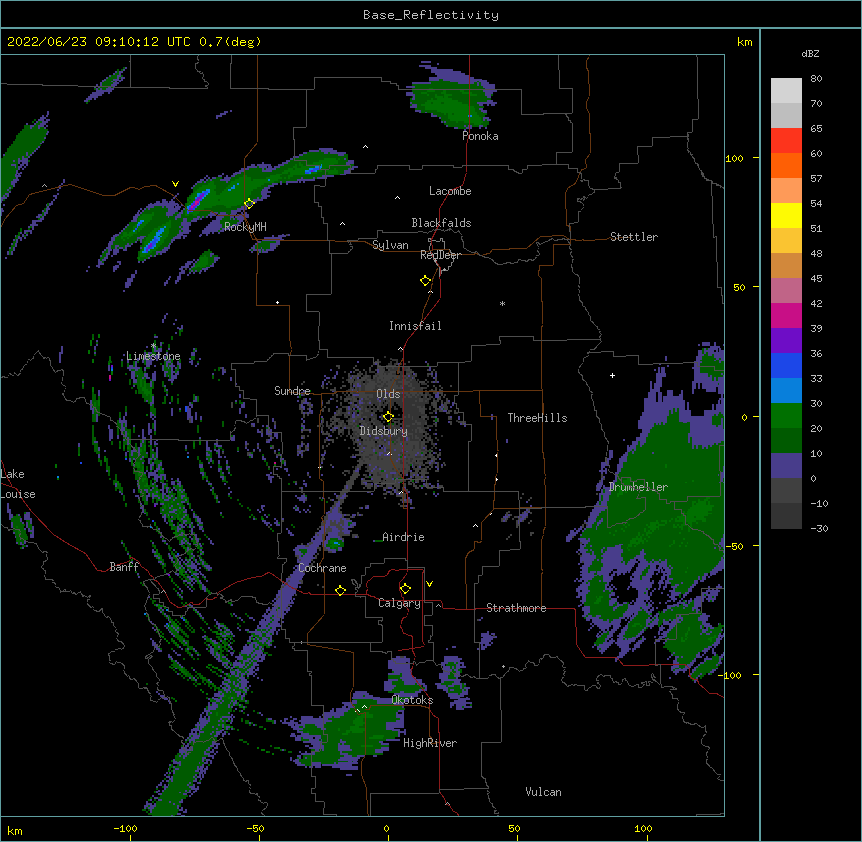Select the RedDeer label

(440, 255)
